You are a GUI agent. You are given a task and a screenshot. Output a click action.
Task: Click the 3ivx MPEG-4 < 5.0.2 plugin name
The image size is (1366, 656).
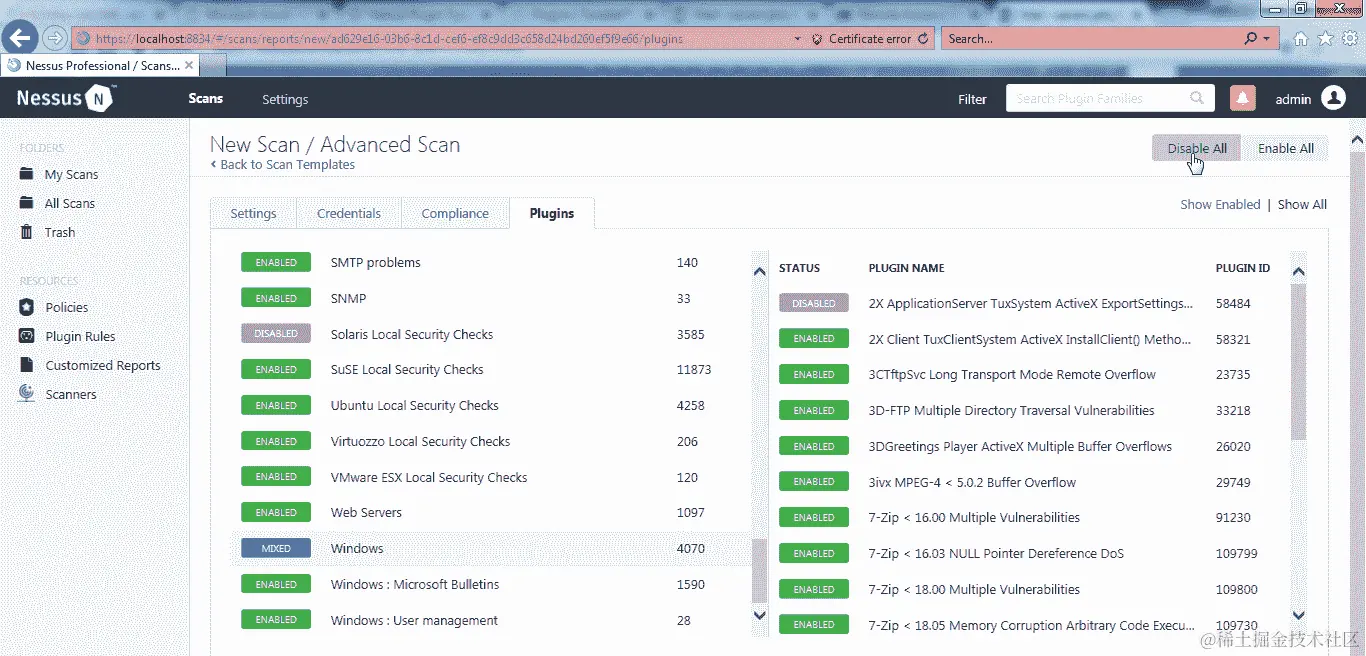(x=972, y=482)
